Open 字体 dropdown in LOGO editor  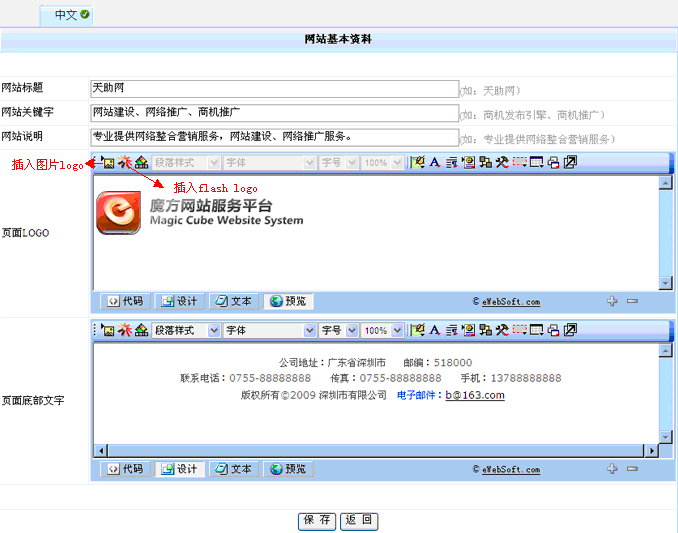[270, 163]
